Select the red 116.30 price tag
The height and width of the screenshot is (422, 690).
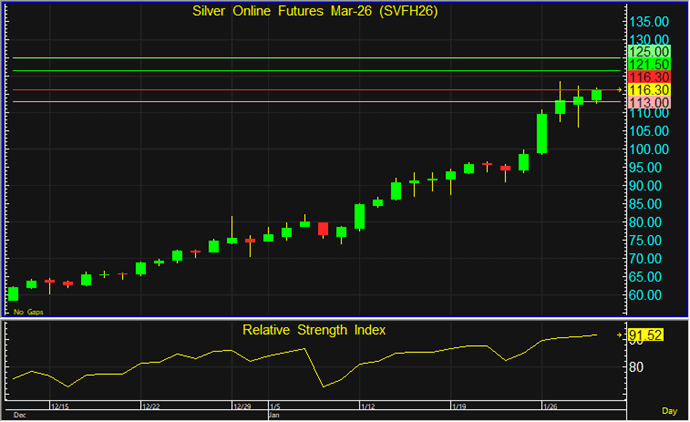click(x=649, y=77)
